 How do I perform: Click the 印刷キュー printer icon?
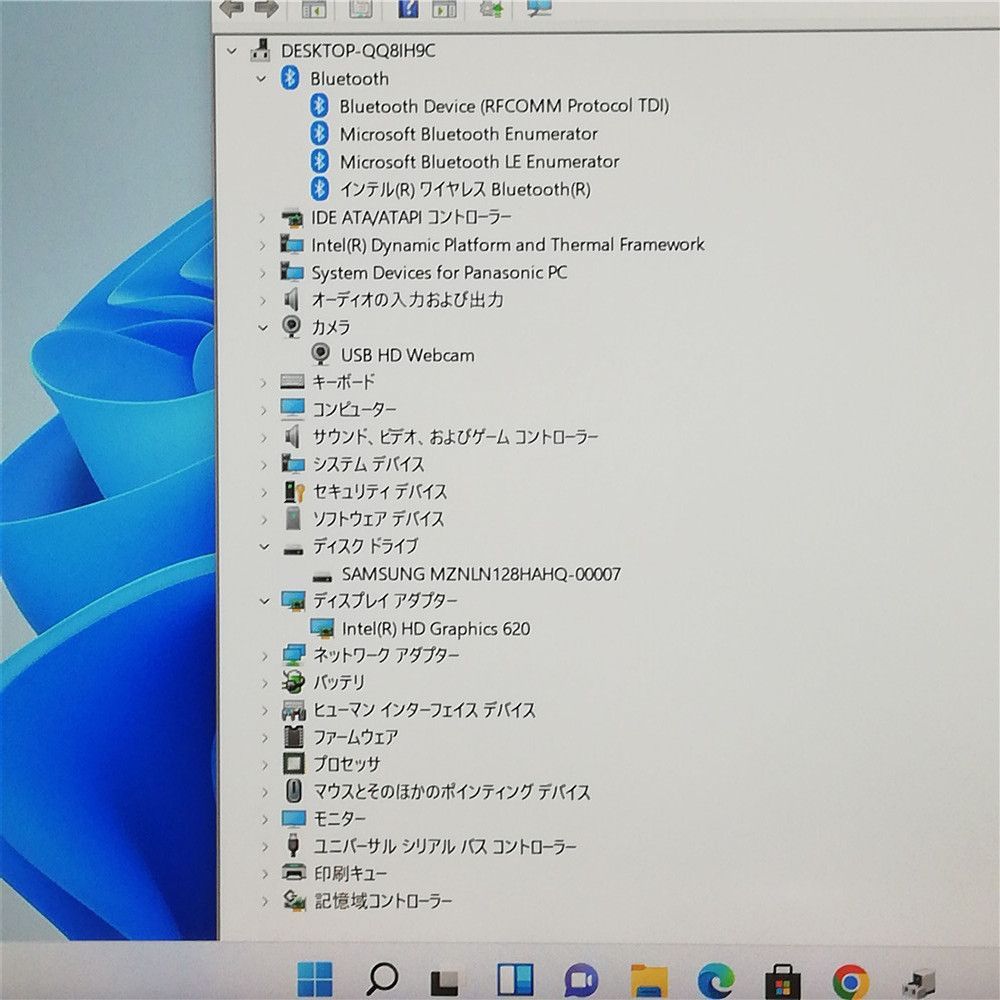294,872
